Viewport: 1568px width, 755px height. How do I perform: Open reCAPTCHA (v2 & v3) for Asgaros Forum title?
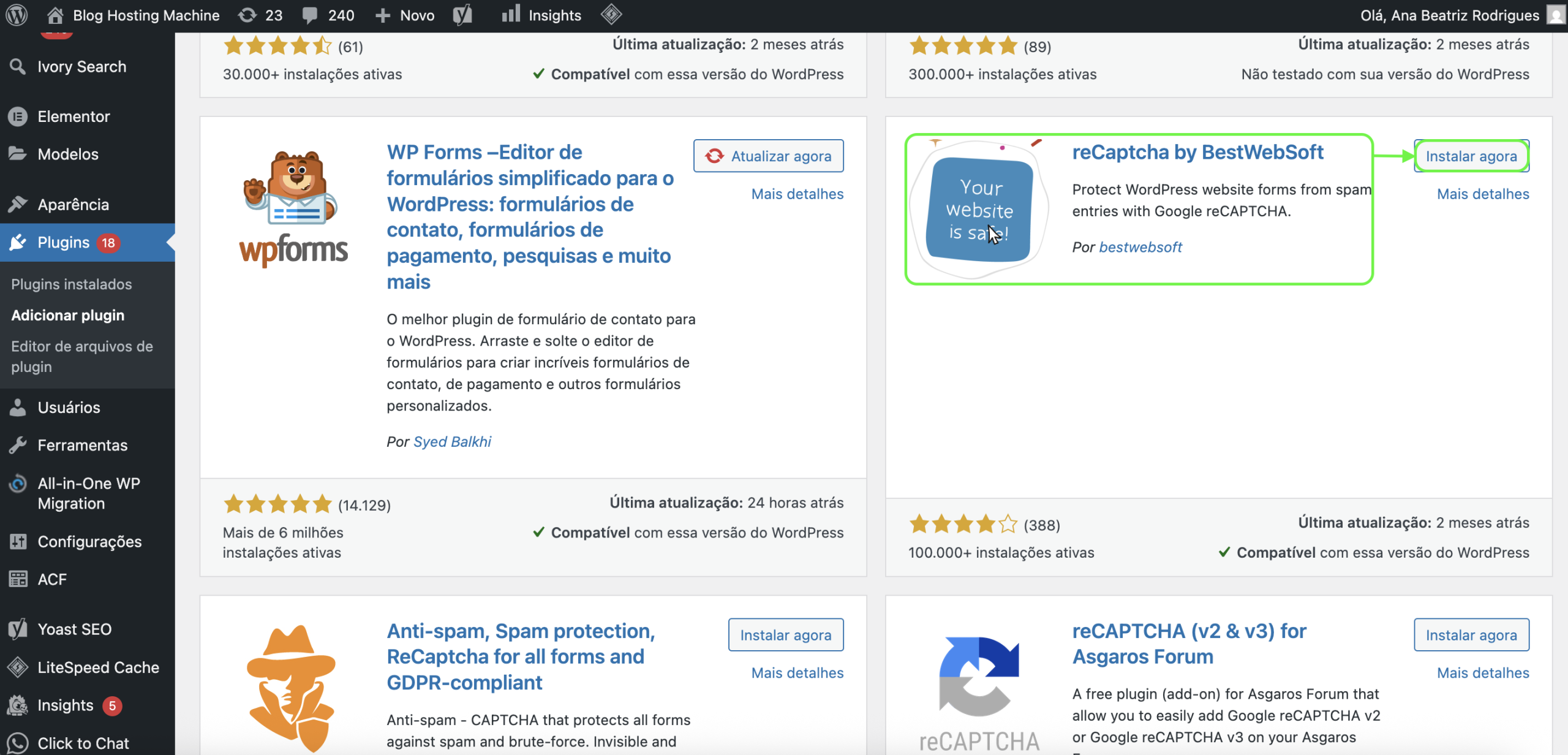point(1189,643)
